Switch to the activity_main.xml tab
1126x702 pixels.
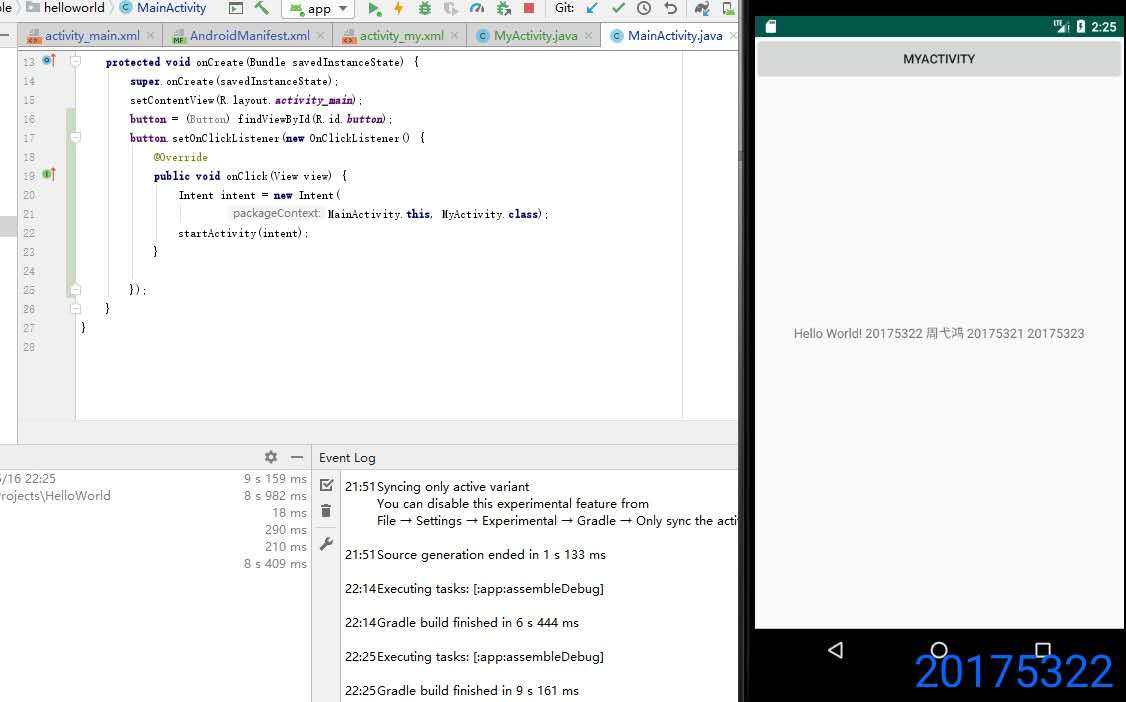pyautogui.click(x=91, y=35)
